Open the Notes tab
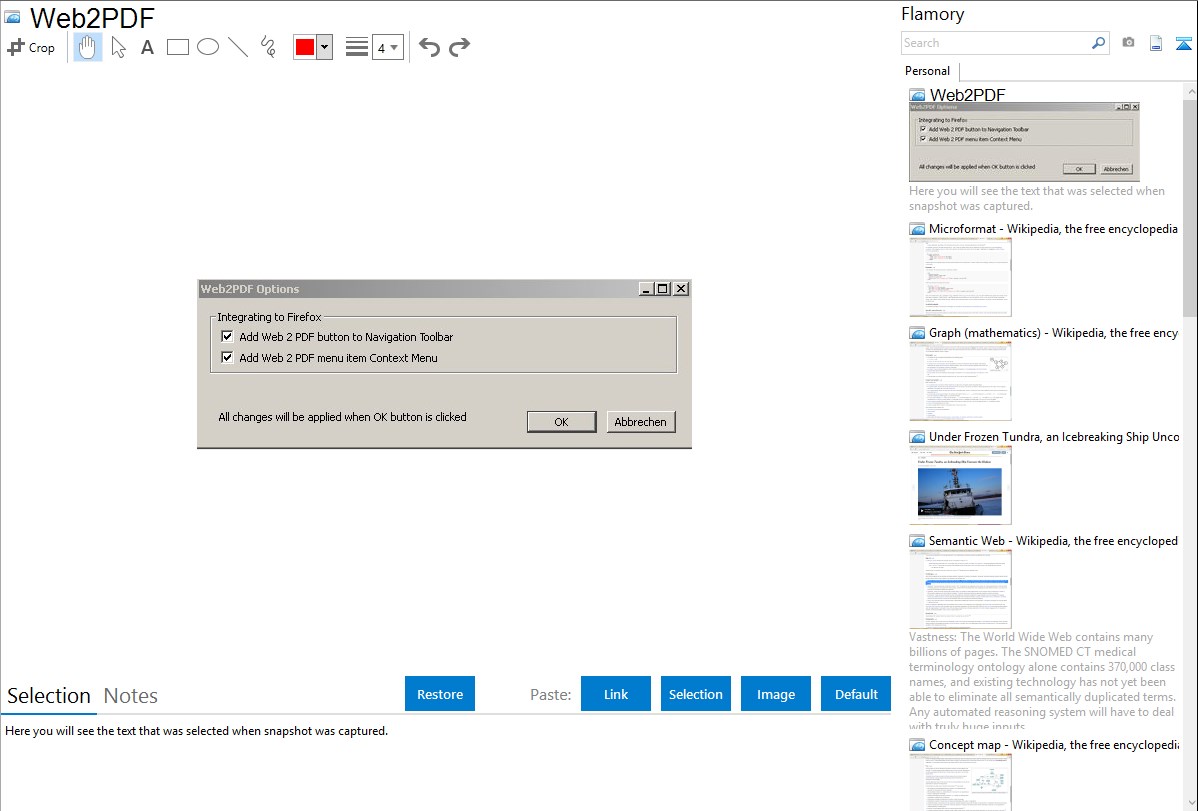Screen dimensions: 1198x811 (x=131, y=696)
